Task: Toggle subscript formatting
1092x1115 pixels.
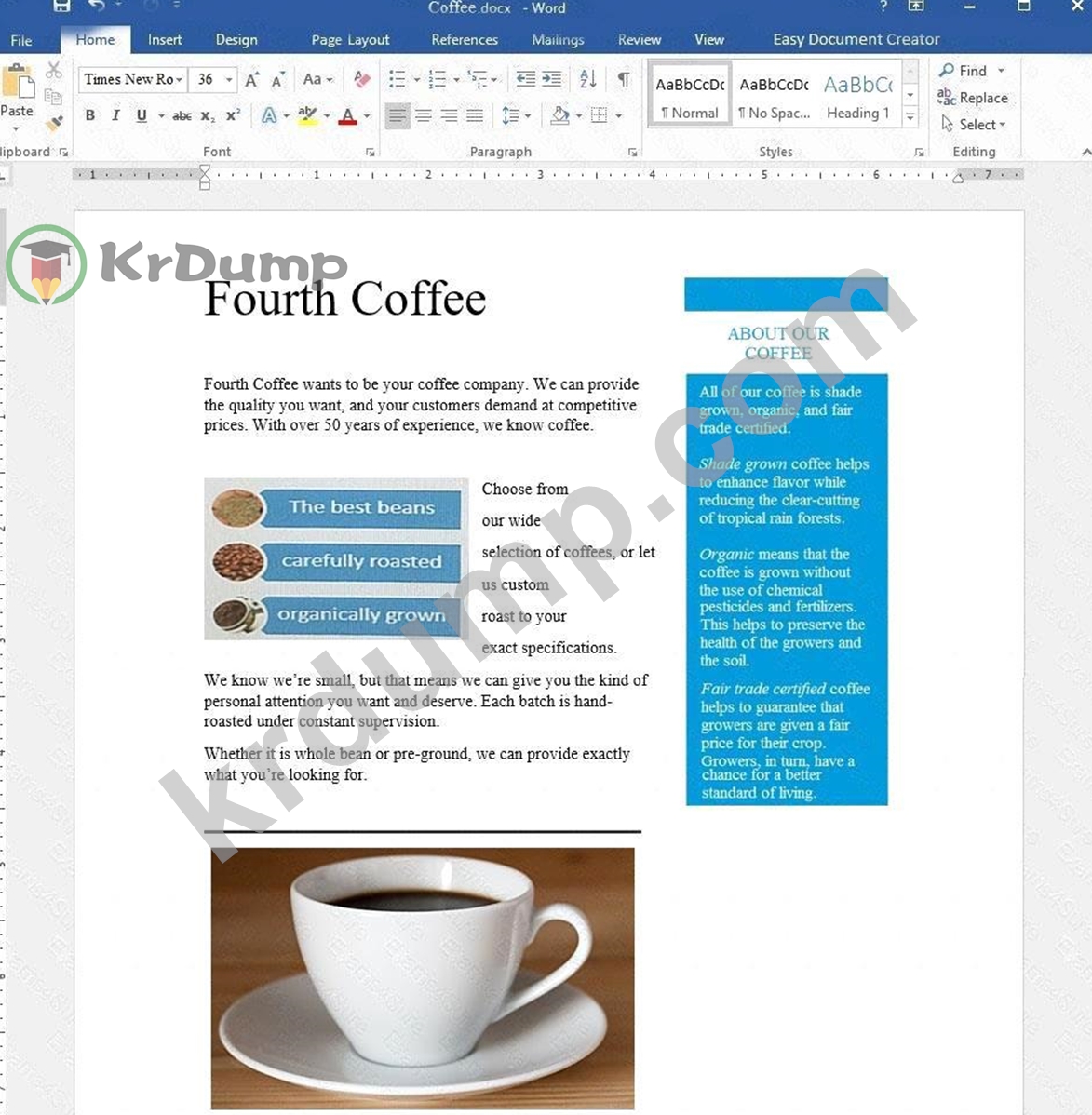Action: (x=207, y=116)
